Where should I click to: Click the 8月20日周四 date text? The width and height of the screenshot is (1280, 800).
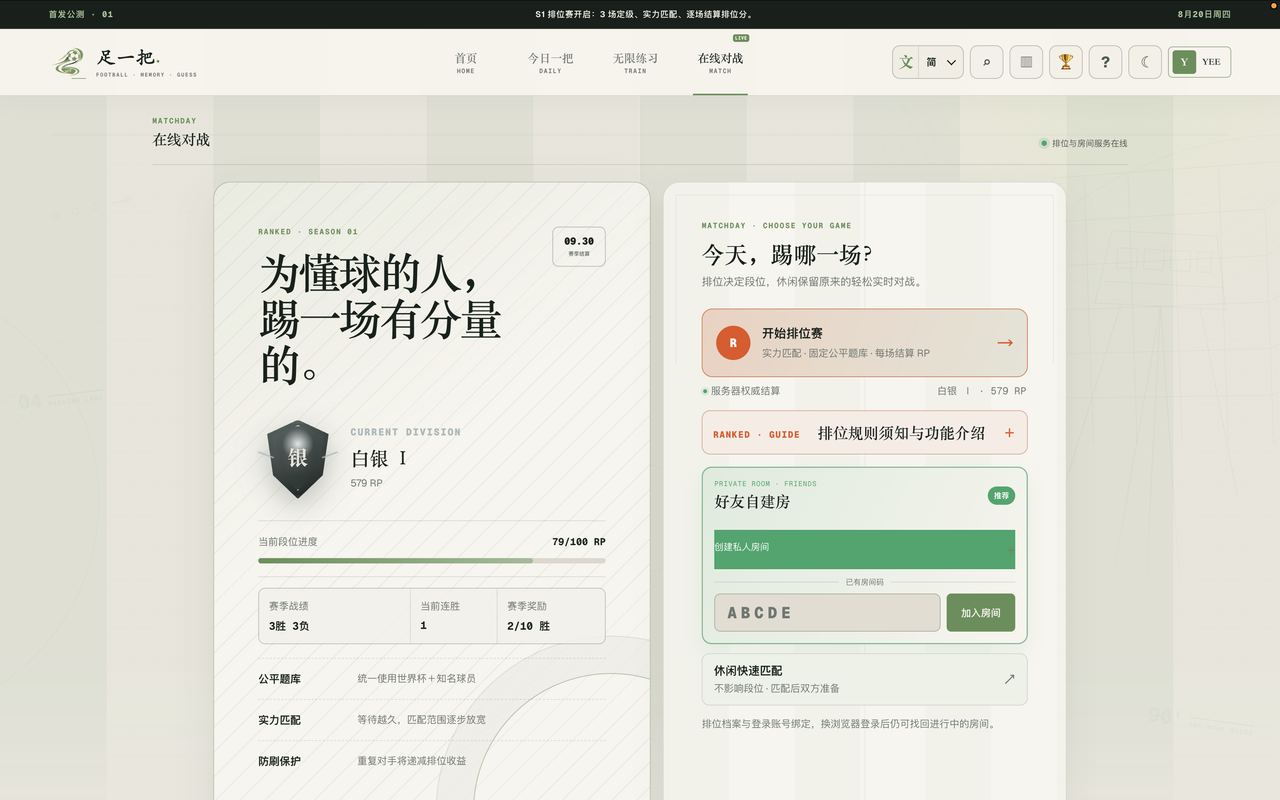coord(1204,14)
